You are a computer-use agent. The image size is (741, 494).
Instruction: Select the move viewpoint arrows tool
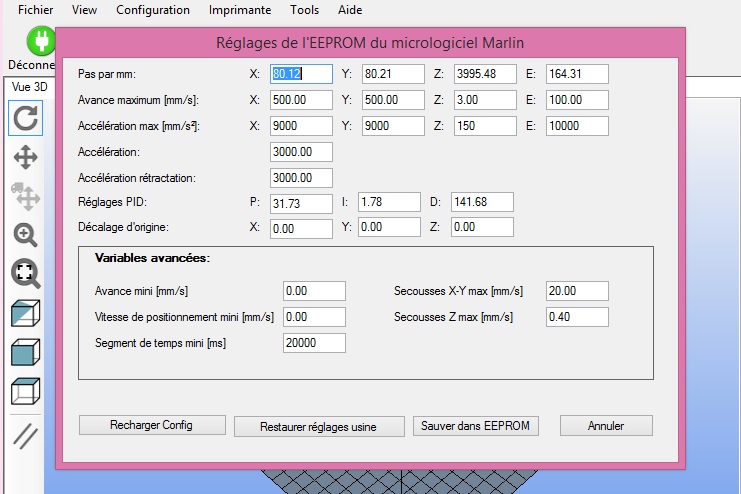[x=26, y=157]
